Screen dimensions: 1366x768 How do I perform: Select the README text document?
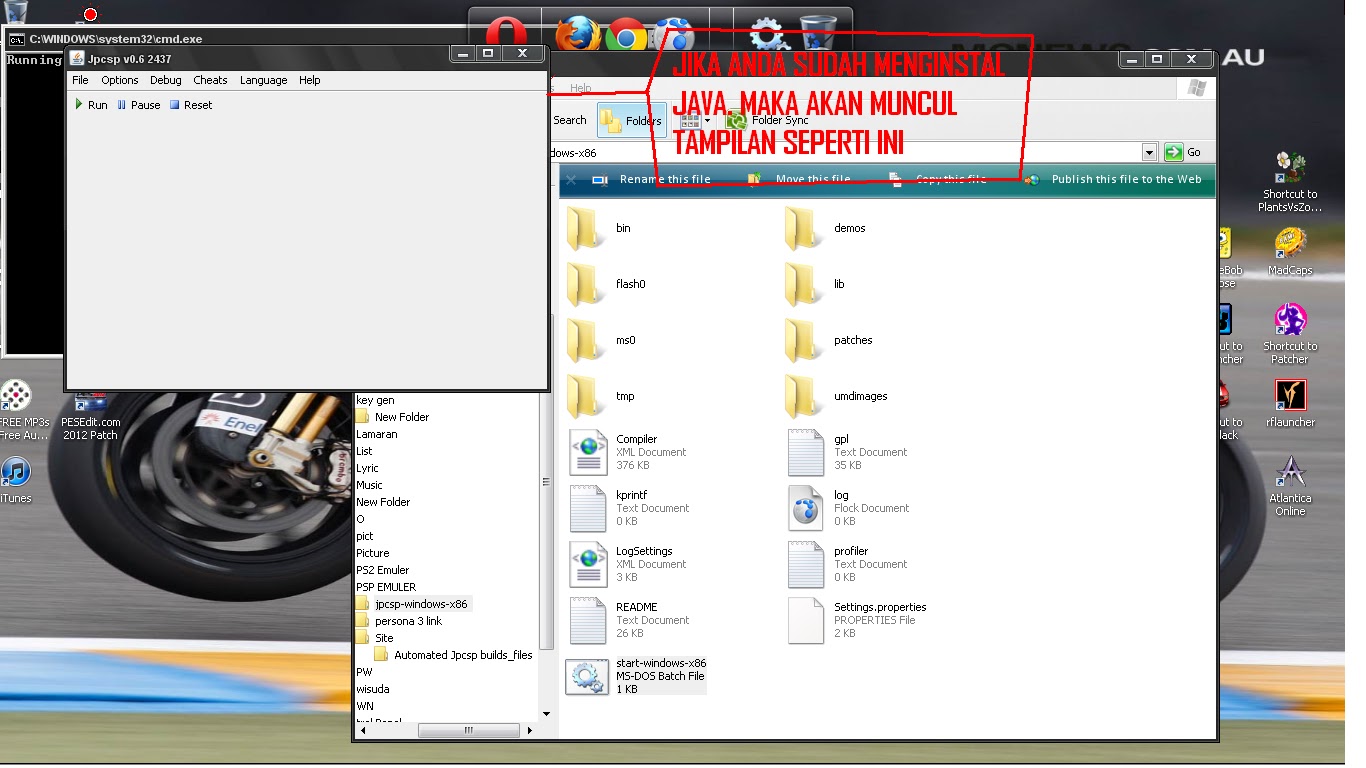[x=630, y=620]
